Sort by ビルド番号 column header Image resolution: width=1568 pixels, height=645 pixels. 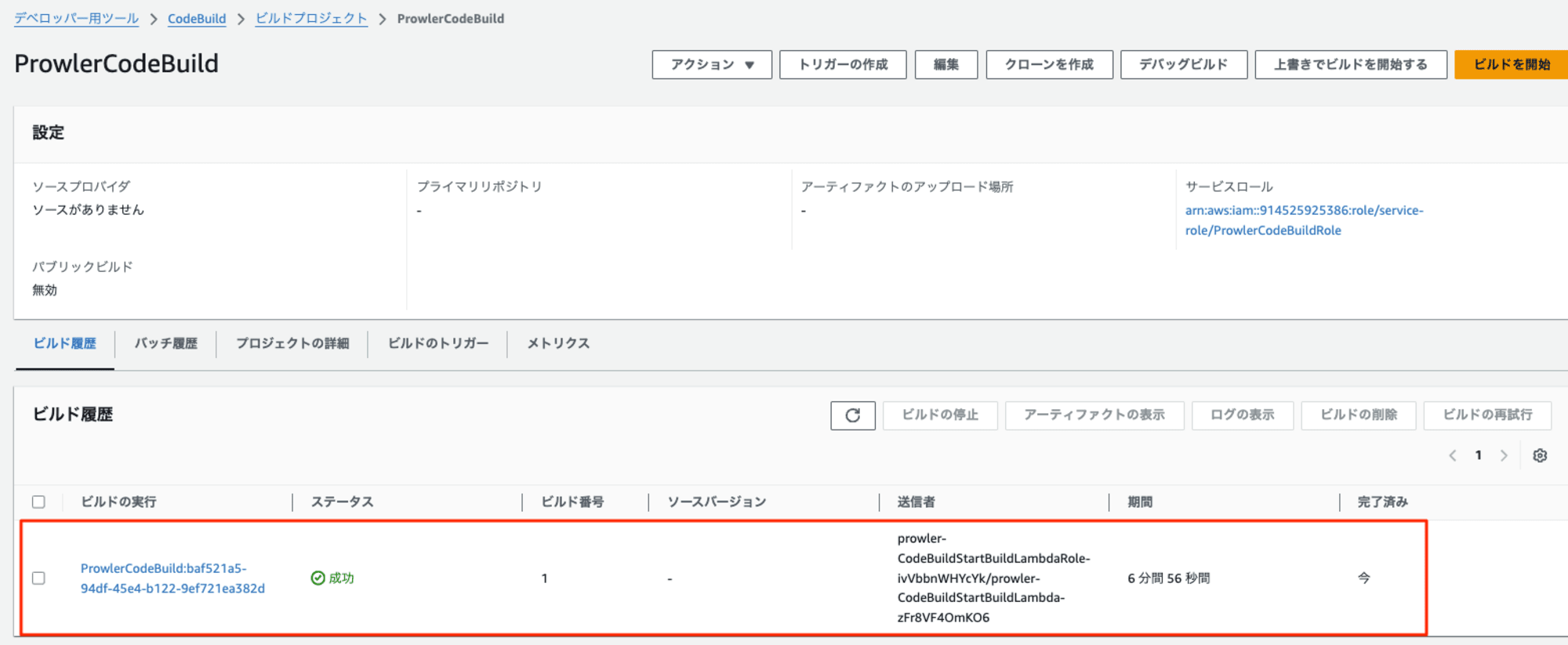[572, 502]
